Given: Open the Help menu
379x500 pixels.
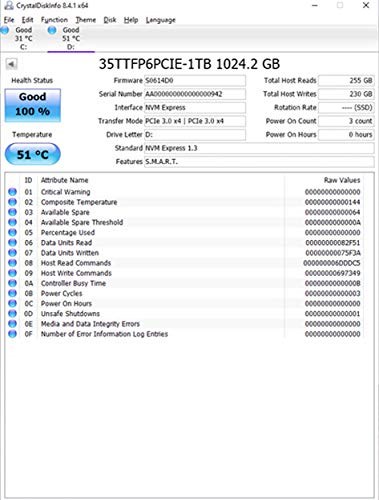Looking at the screenshot, I should click(131, 20).
